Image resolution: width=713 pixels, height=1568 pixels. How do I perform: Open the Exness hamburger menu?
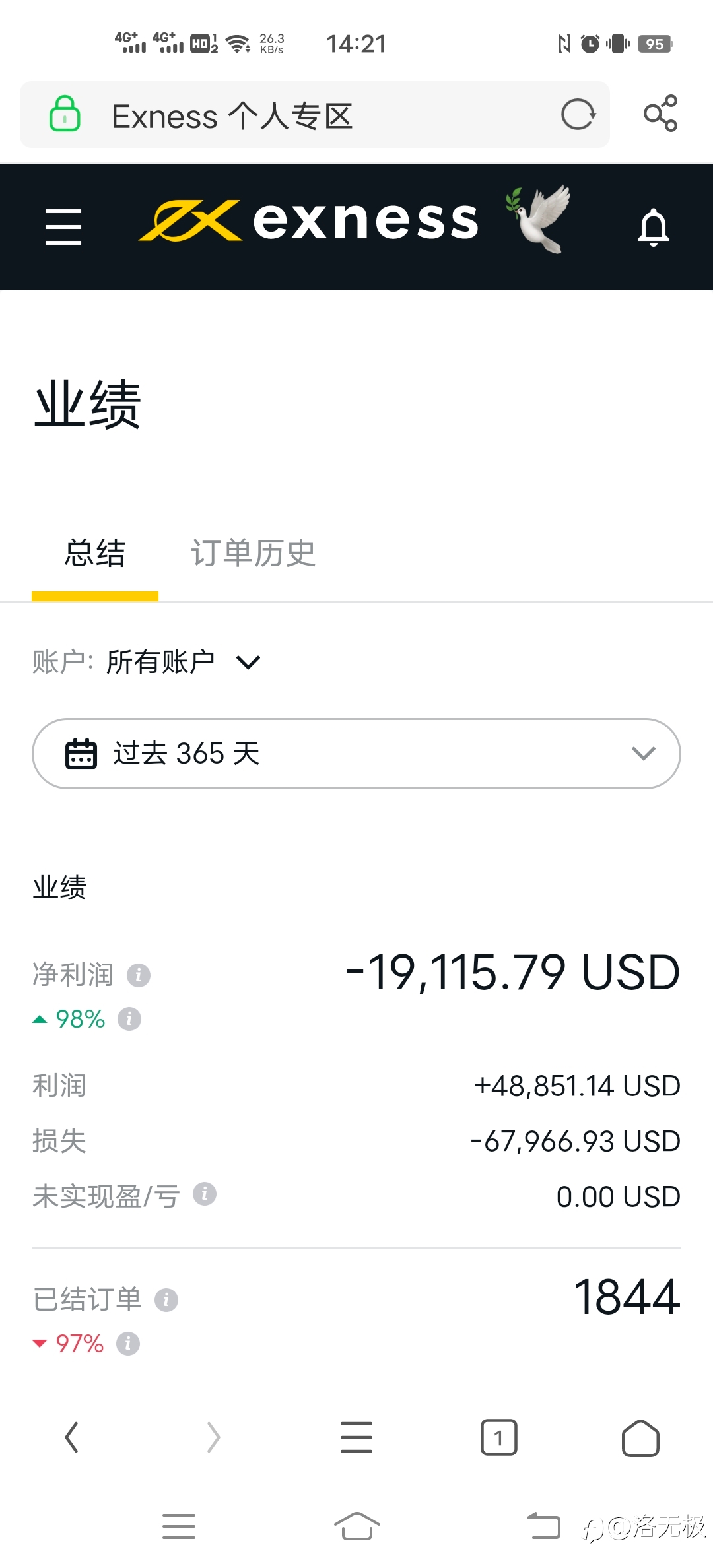(63, 227)
